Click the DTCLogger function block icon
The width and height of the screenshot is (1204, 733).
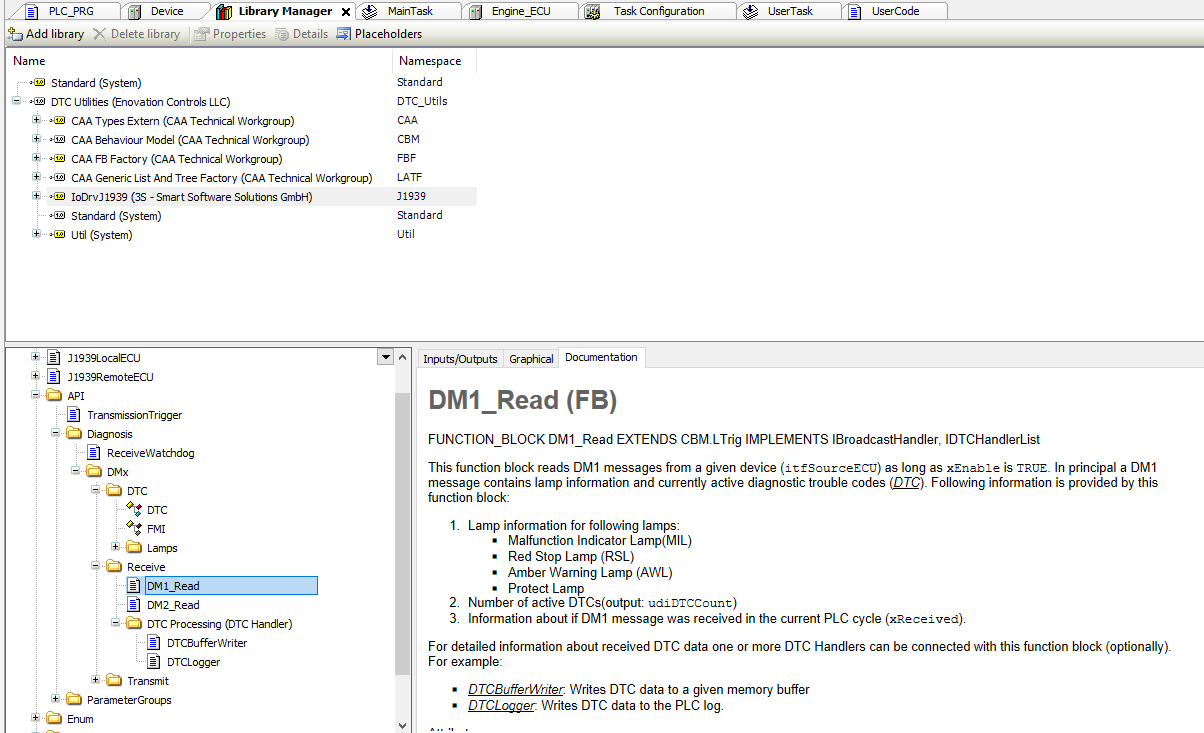click(x=154, y=662)
